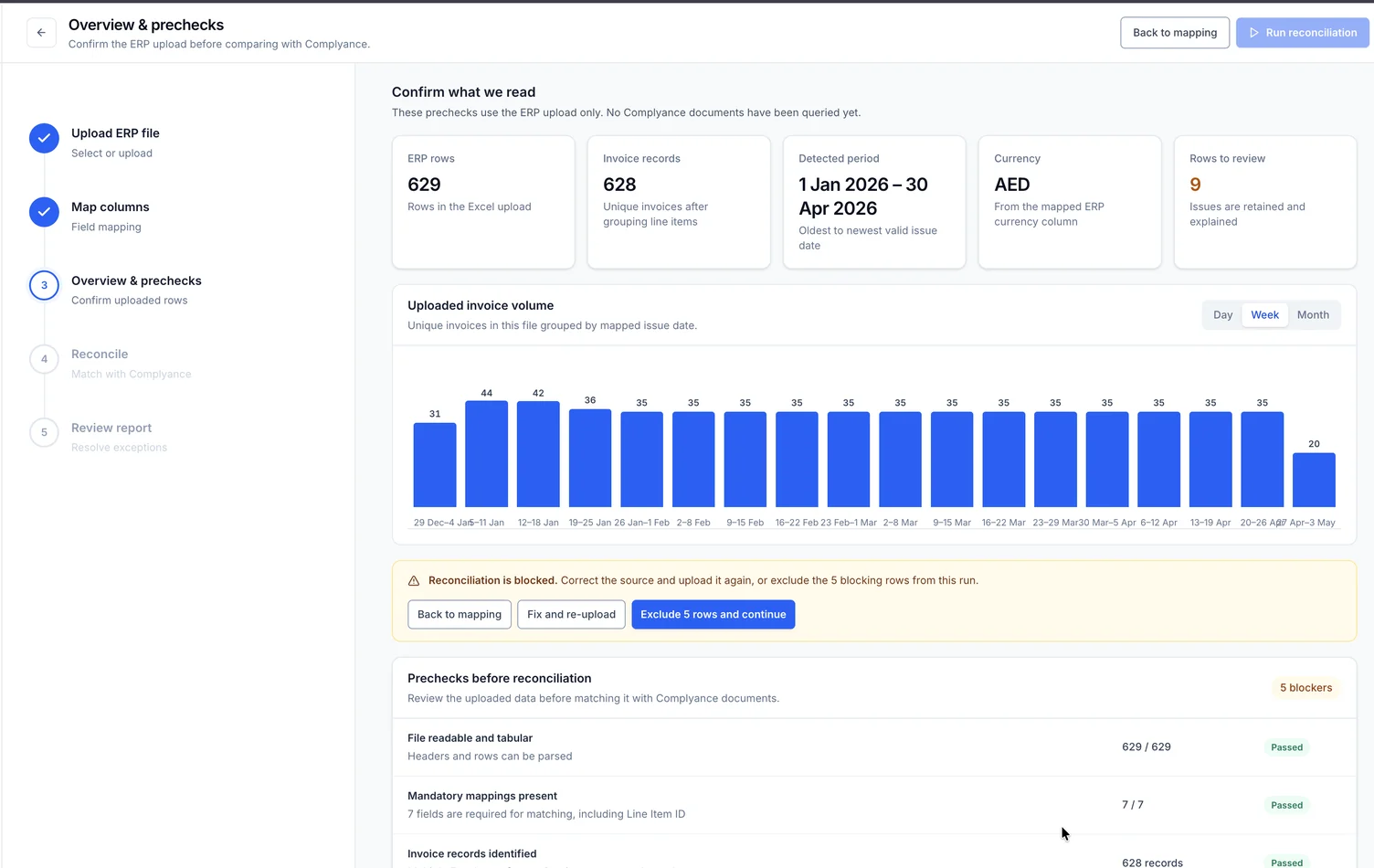The image size is (1374, 868).
Task: Click the Passed badge for Mandatory mappings present
Action: pyautogui.click(x=1286, y=805)
